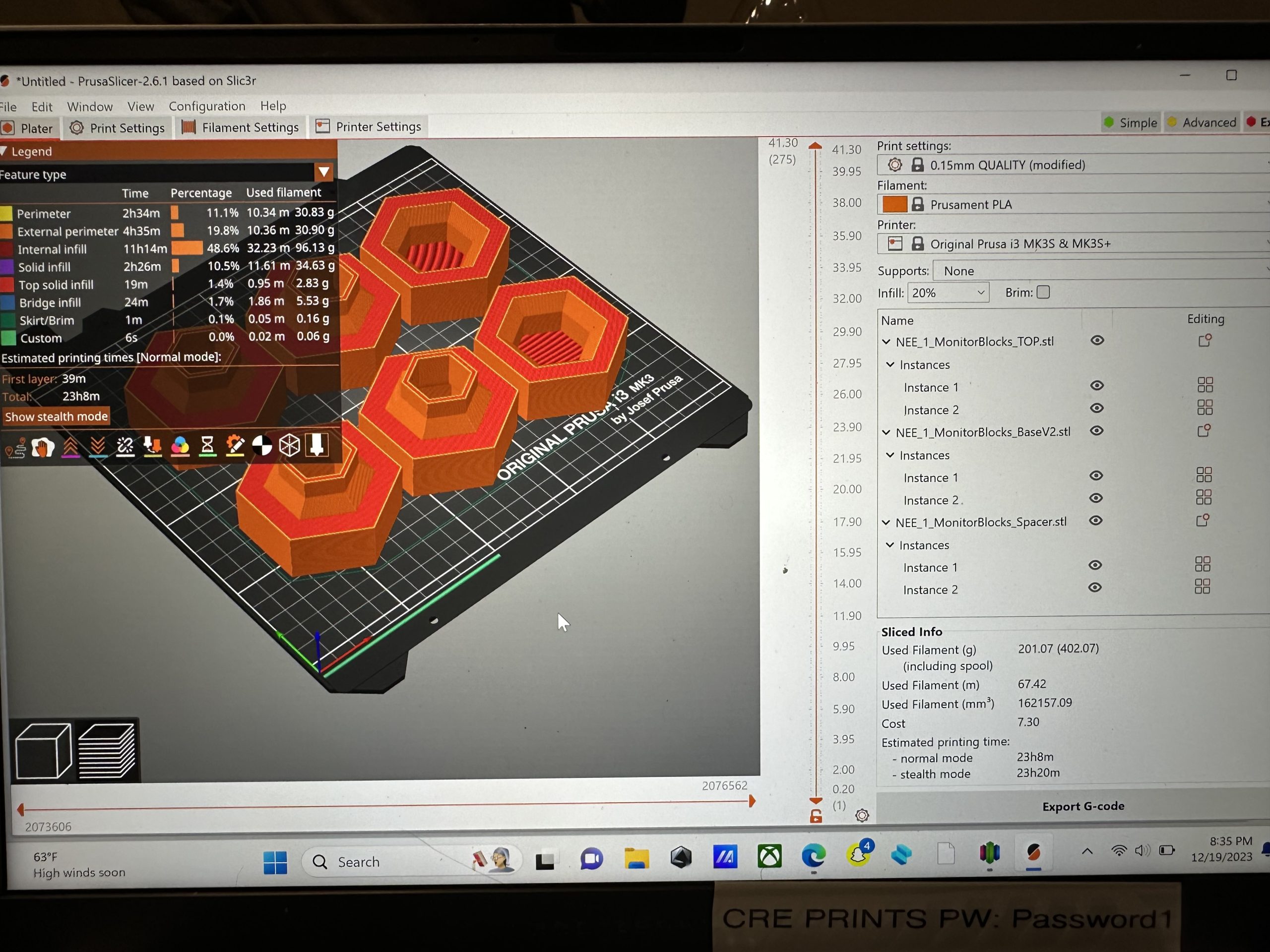Hide NEE_1_MonitorBlocks_TOP.stl with eye icon
1270x952 pixels.
[1097, 340]
